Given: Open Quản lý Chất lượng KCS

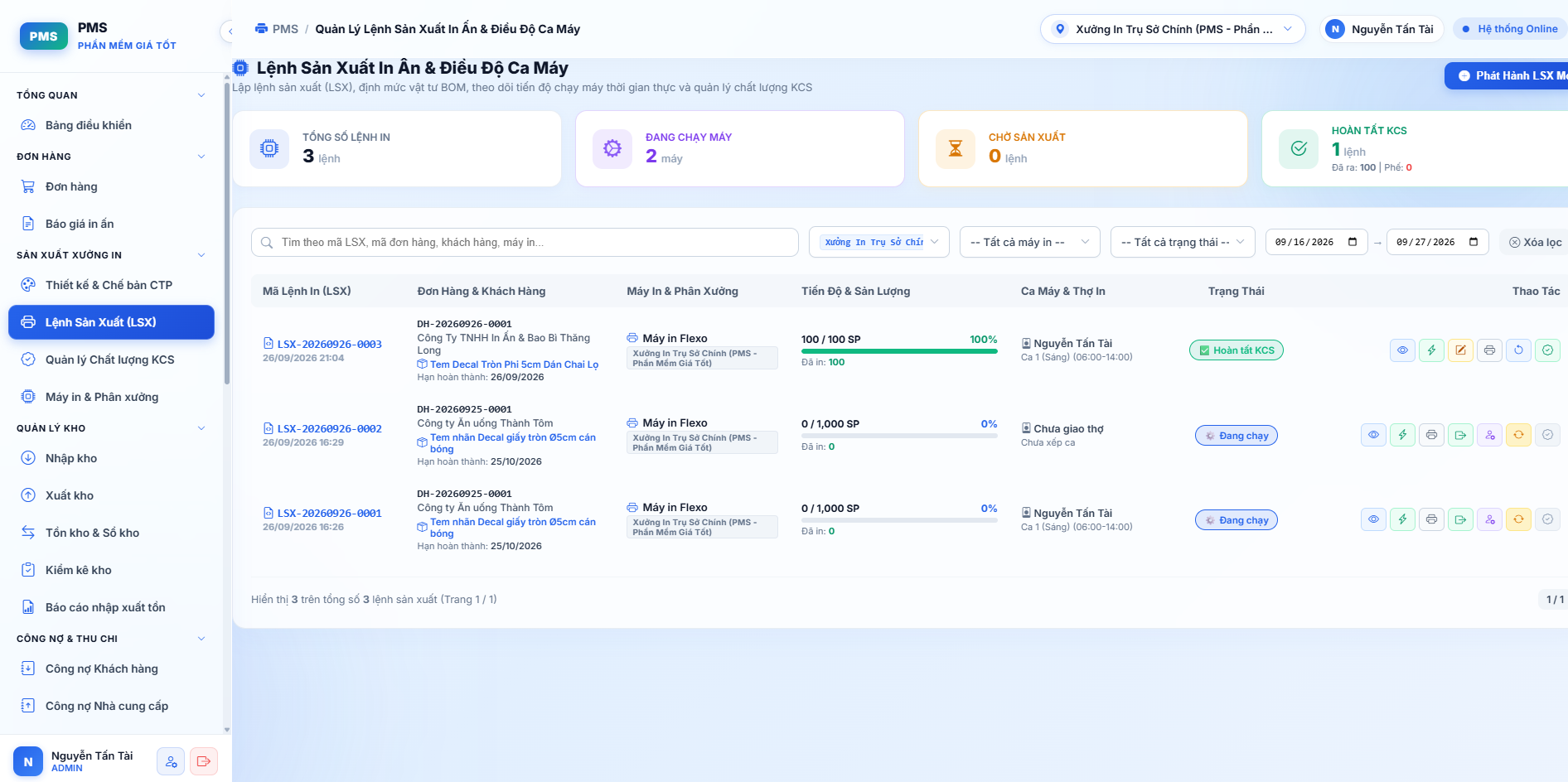Looking at the screenshot, I should click(111, 360).
